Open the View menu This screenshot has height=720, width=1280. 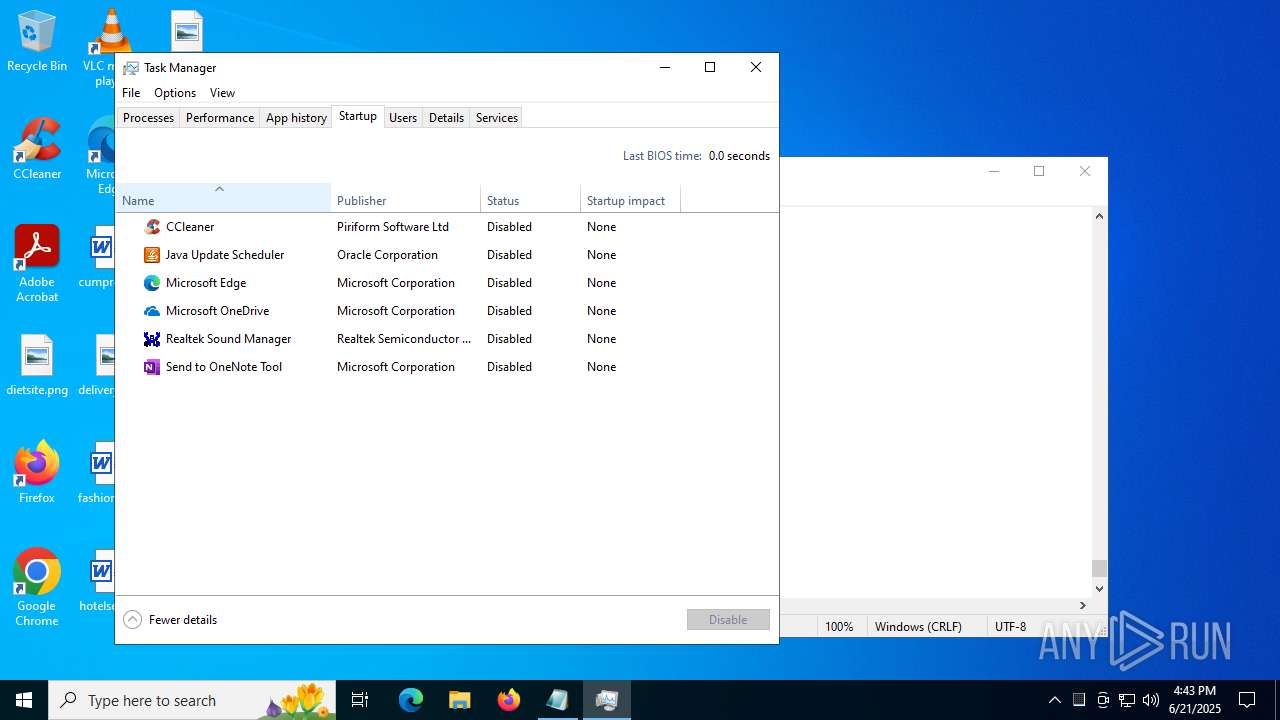tap(222, 93)
